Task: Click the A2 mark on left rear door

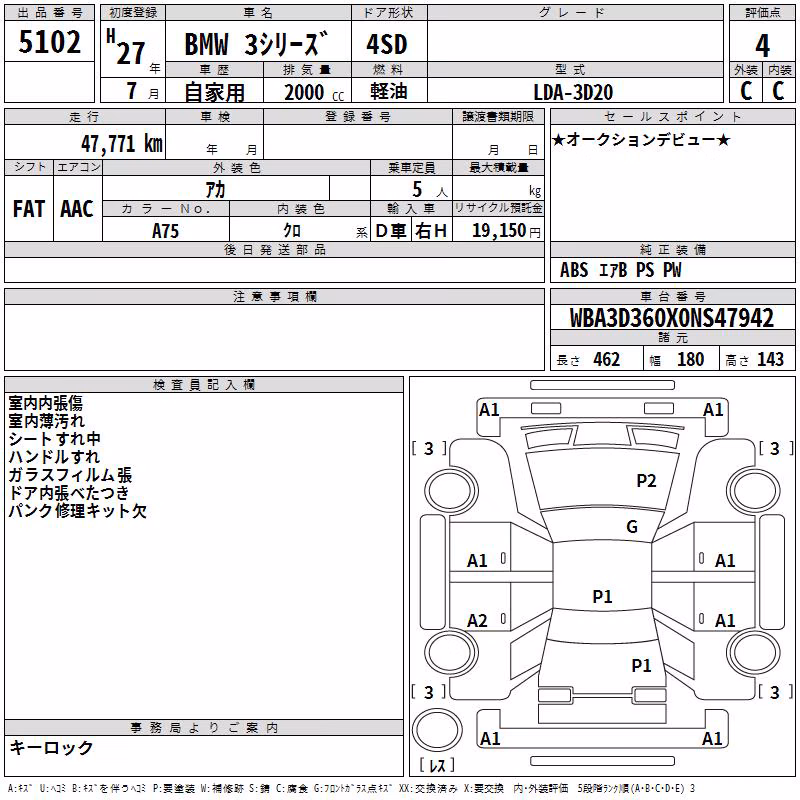Action: click(x=478, y=621)
